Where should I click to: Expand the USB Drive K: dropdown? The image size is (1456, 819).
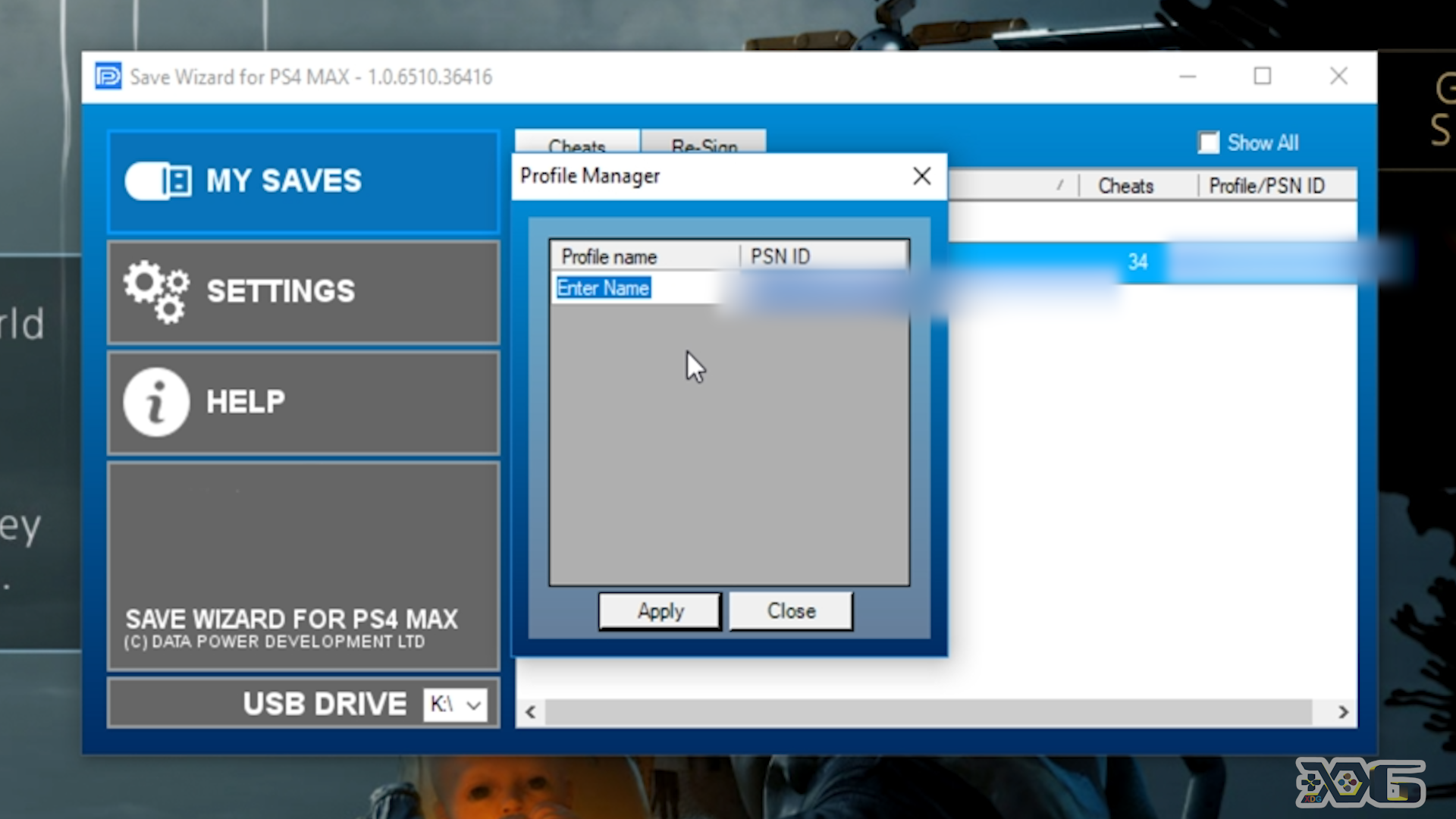[474, 704]
